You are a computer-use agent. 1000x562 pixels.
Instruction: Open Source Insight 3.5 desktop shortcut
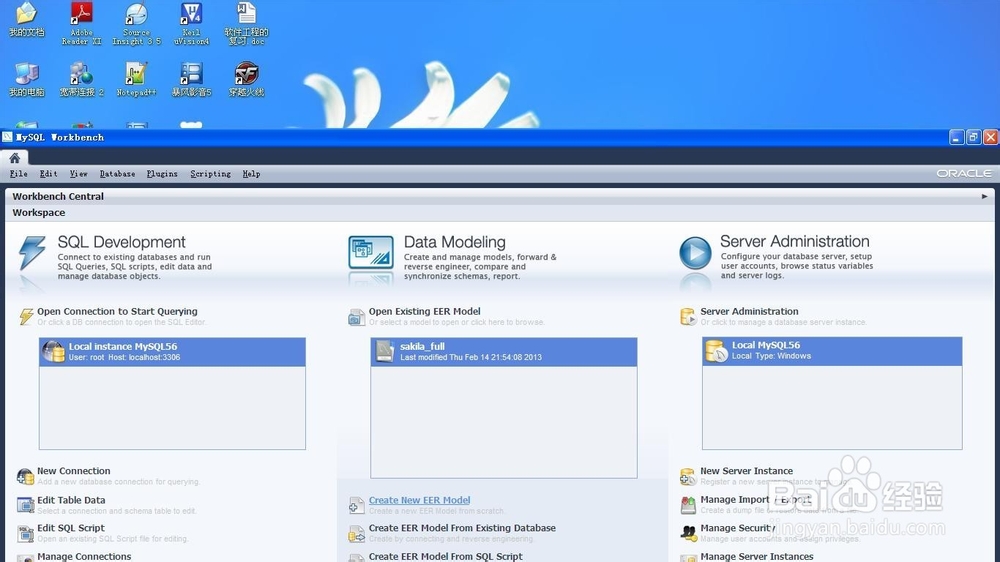(x=136, y=24)
